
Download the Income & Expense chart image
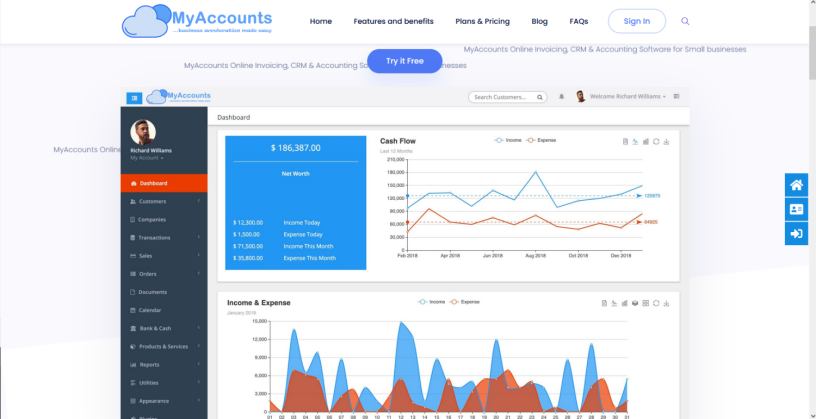point(667,303)
